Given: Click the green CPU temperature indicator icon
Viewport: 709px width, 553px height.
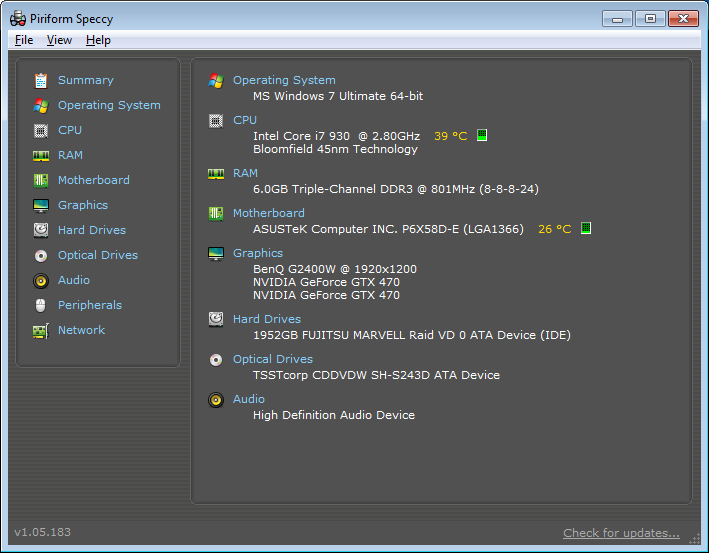Looking at the screenshot, I should pos(482,135).
